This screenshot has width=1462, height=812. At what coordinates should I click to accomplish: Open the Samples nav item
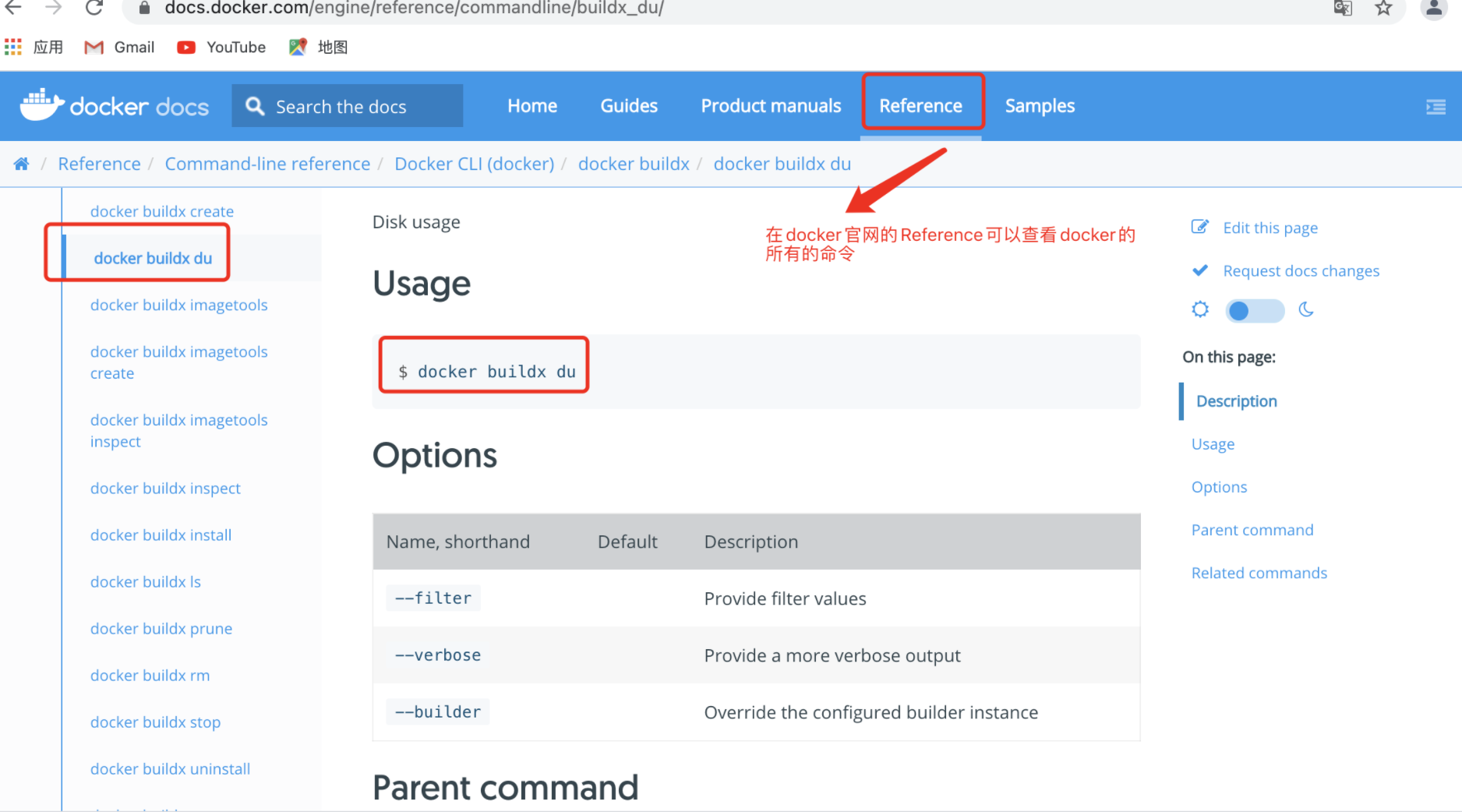pyautogui.click(x=1040, y=106)
